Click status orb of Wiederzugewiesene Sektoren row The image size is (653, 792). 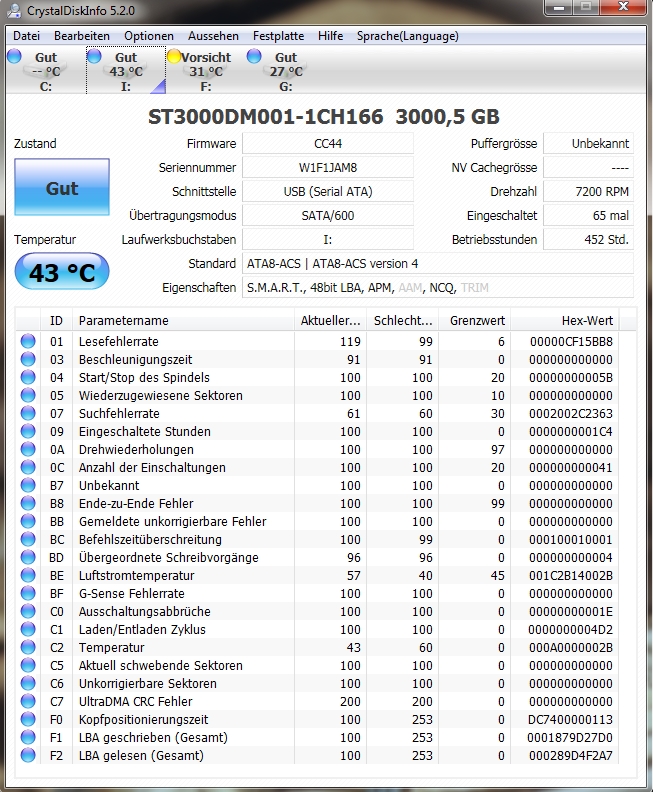(x=28, y=395)
